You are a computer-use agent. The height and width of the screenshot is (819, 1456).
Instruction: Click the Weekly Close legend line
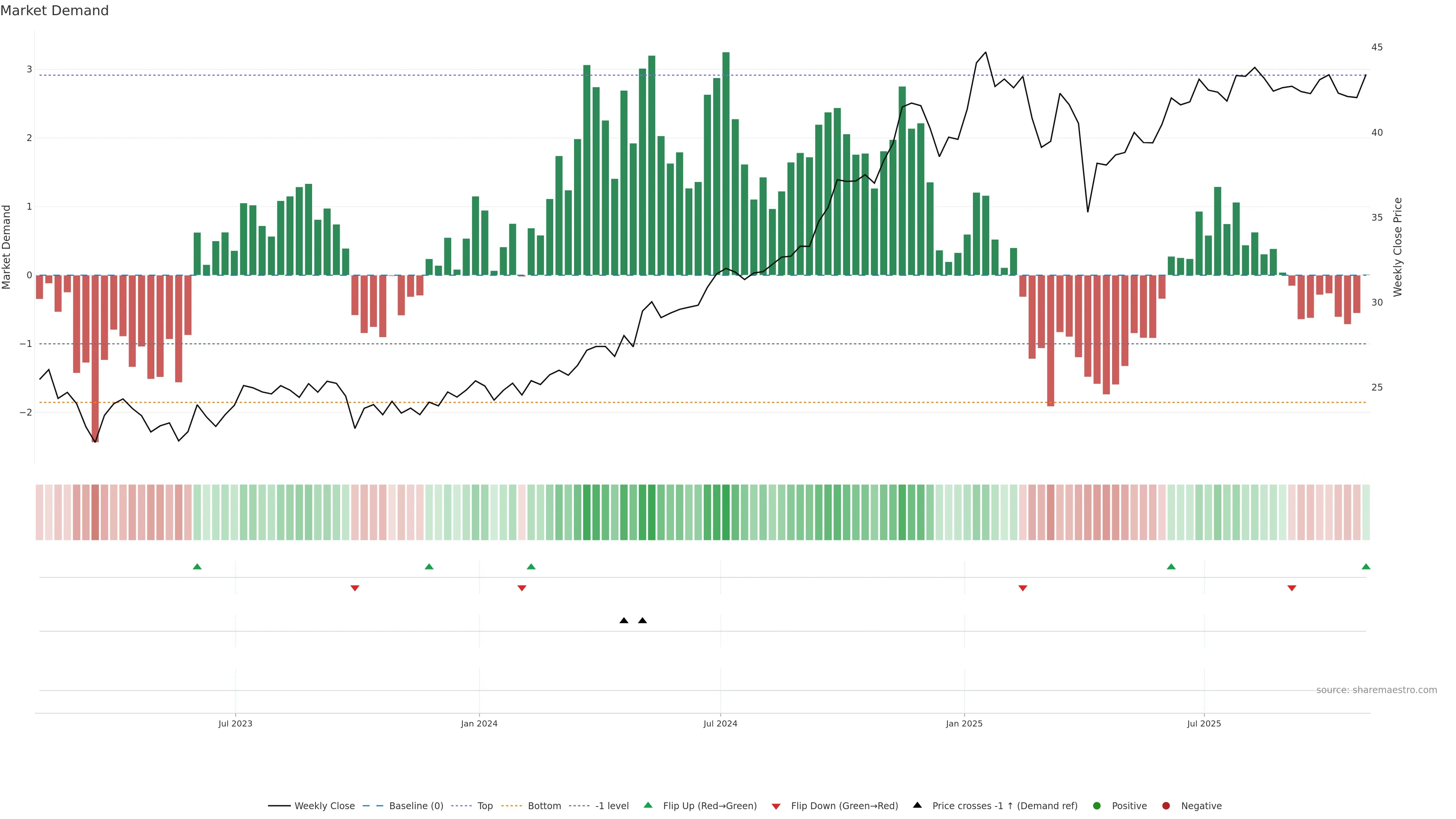pyautogui.click(x=279, y=806)
